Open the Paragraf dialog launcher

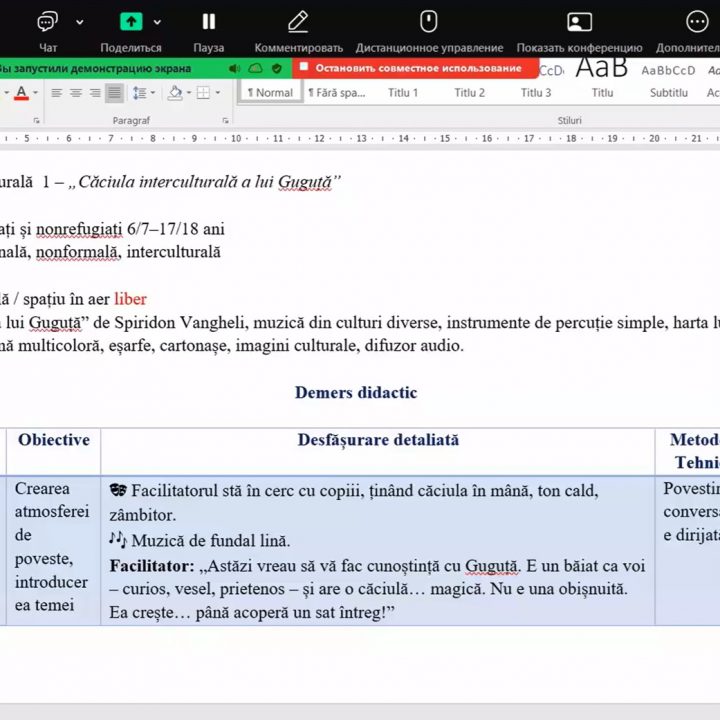(x=226, y=120)
